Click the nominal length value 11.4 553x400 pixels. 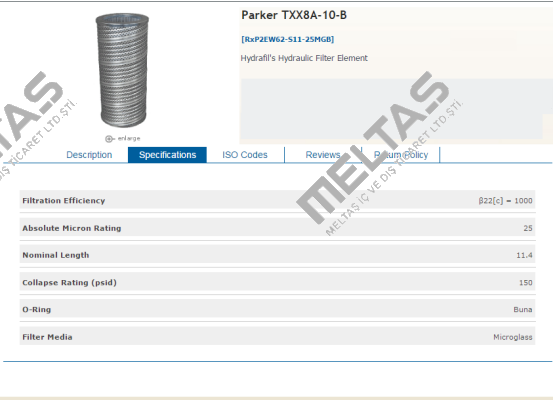(x=524, y=255)
